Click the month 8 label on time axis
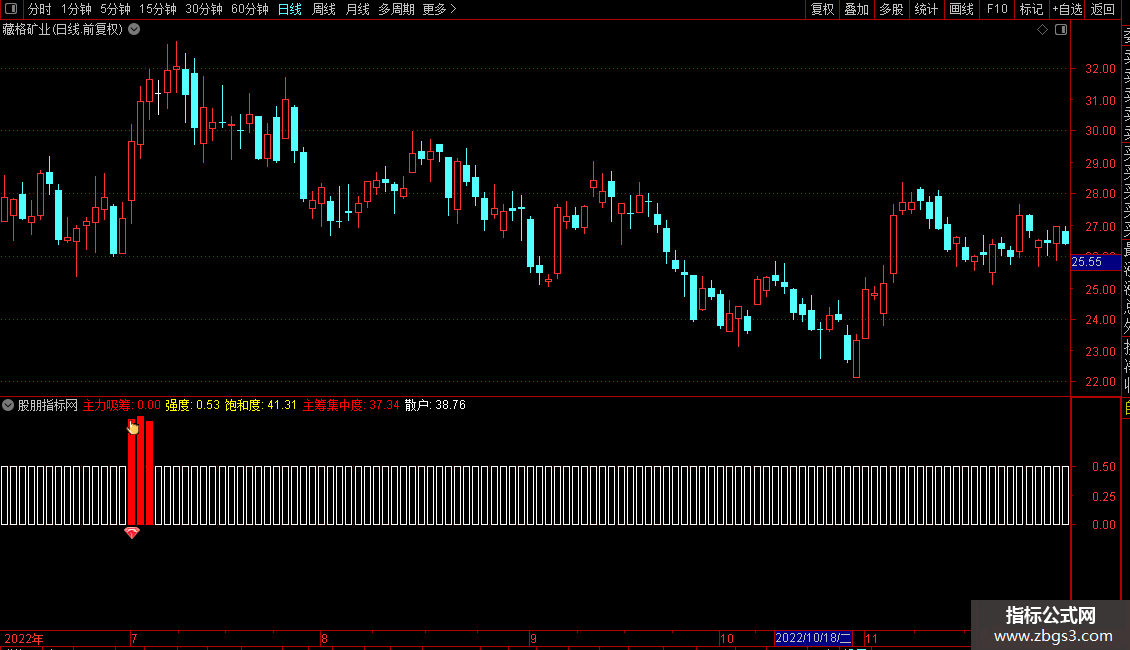Image resolution: width=1130 pixels, height=650 pixels. [x=324, y=638]
